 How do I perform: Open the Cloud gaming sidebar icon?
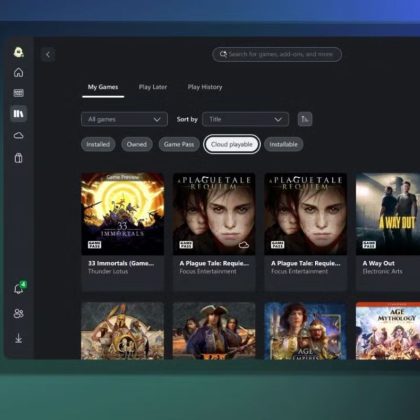[19, 135]
